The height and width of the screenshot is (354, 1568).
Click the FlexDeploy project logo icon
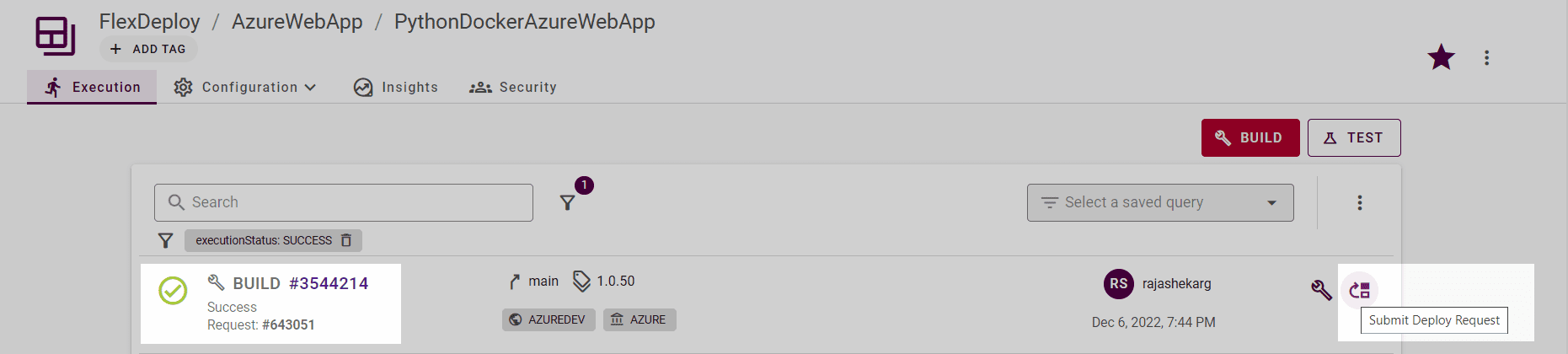tap(56, 36)
